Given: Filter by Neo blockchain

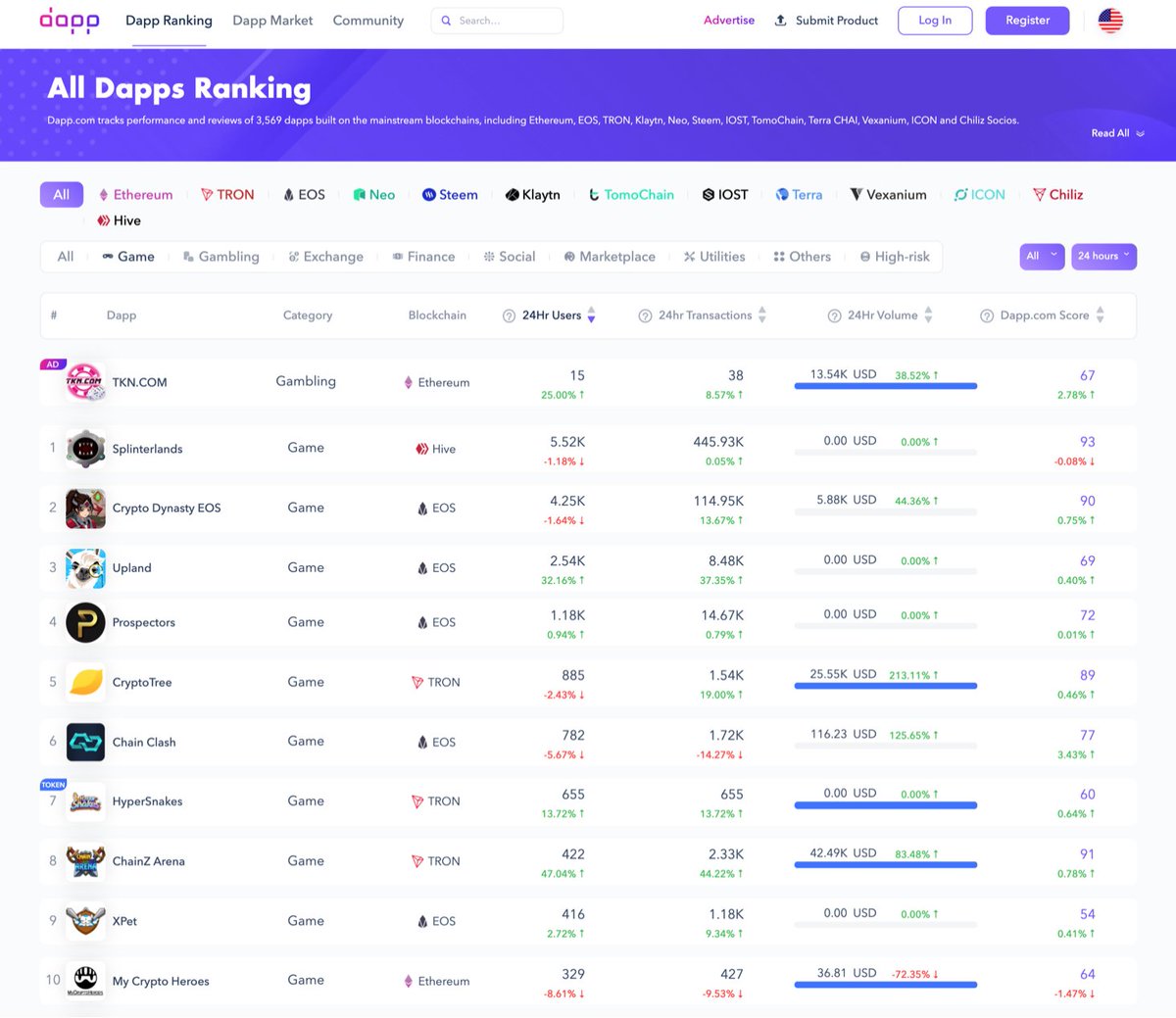Looking at the screenshot, I should click(x=374, y=195).
